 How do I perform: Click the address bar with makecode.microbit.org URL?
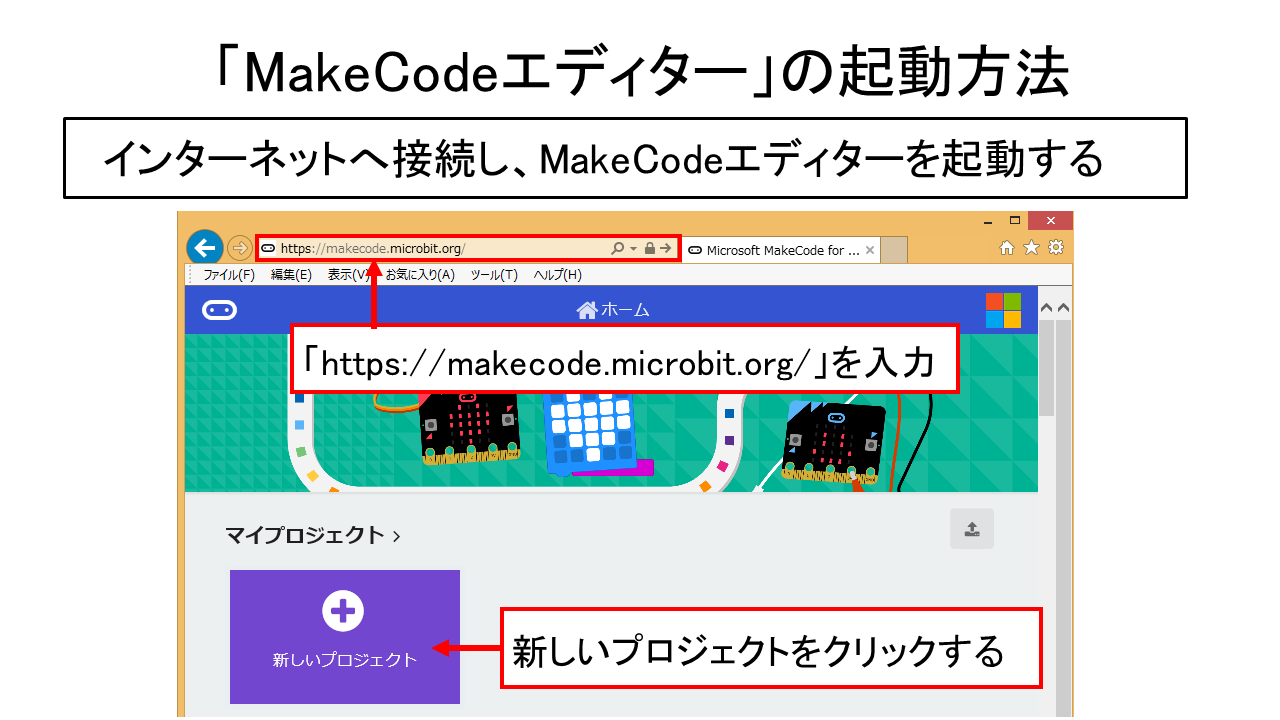pos(467,248)
